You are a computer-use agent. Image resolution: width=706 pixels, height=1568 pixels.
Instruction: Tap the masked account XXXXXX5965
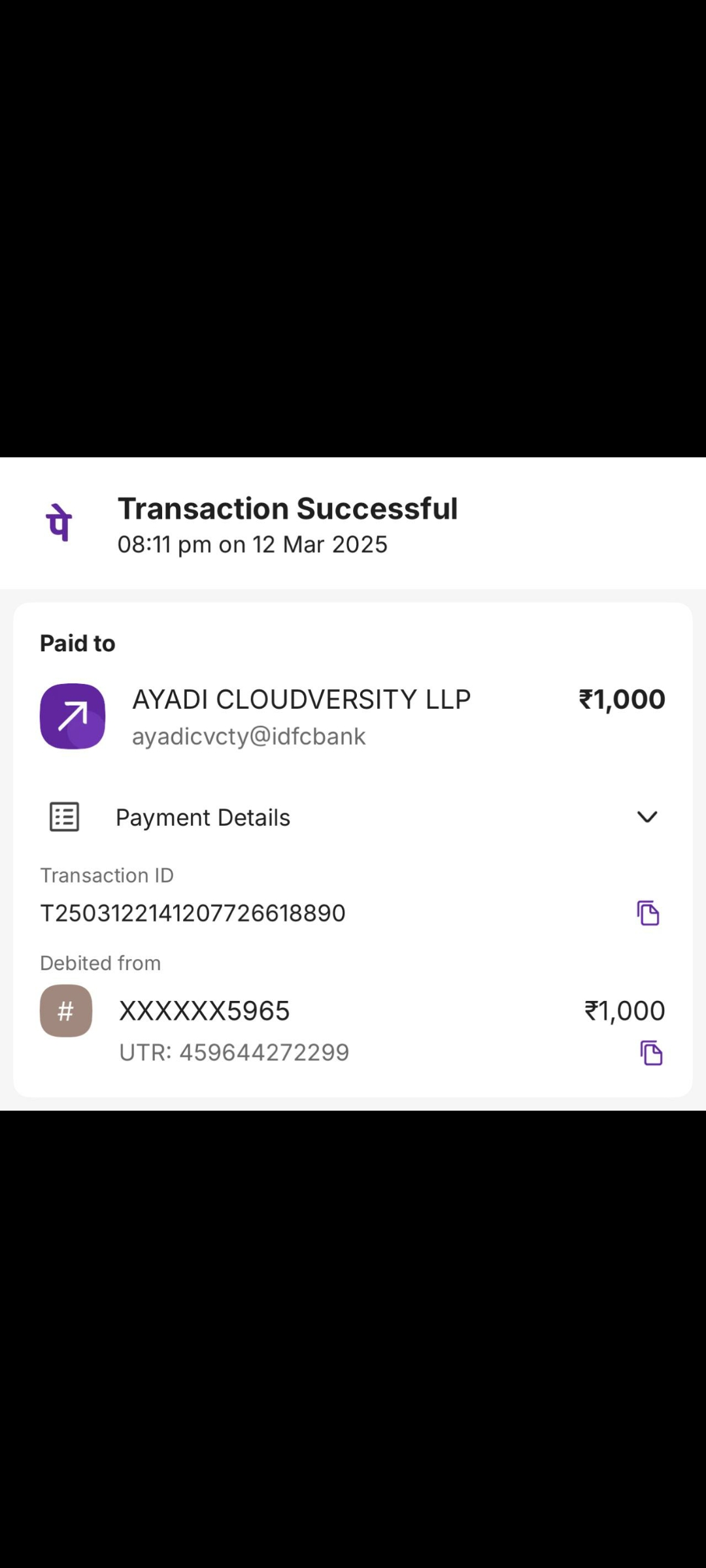(204, 1011)
